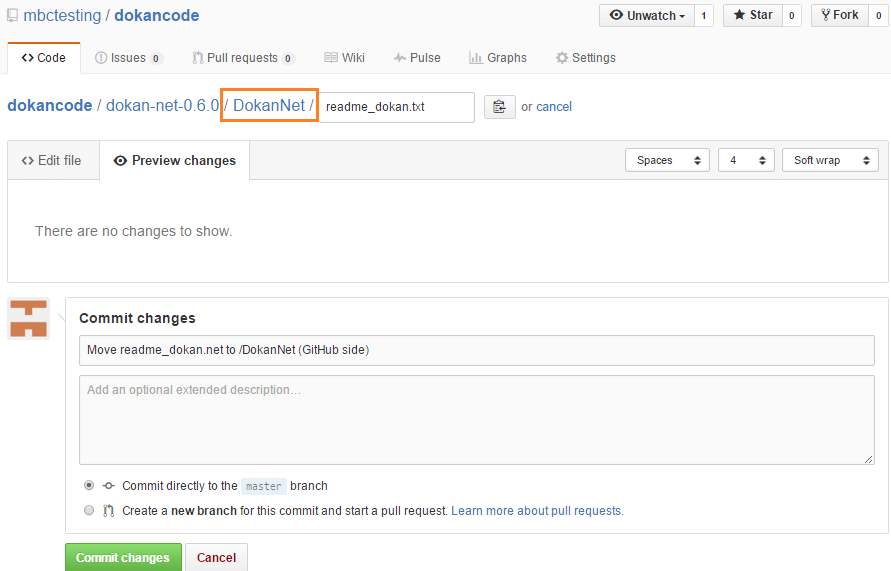The height and width of the screenshot is (571, 891).
Task: Star the dokancode repository
Action: point(752,15)
